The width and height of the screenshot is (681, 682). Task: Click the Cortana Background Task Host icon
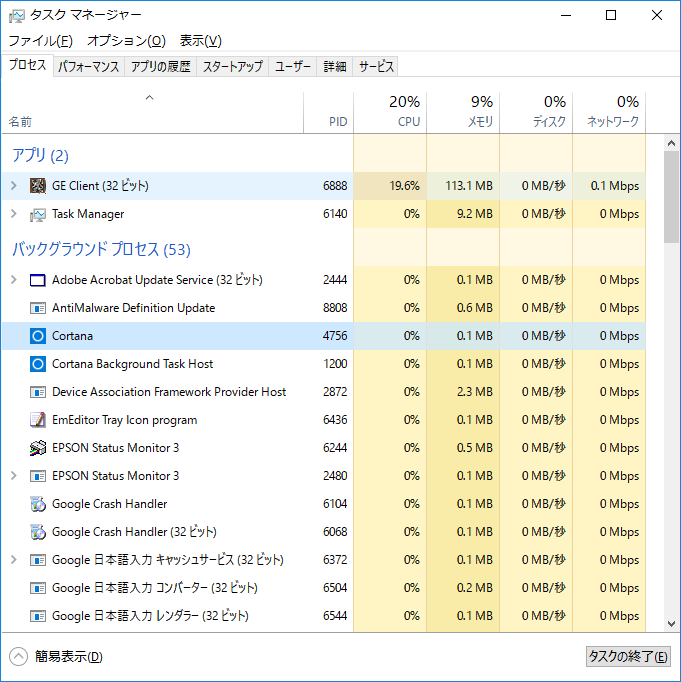coord(38,364)
